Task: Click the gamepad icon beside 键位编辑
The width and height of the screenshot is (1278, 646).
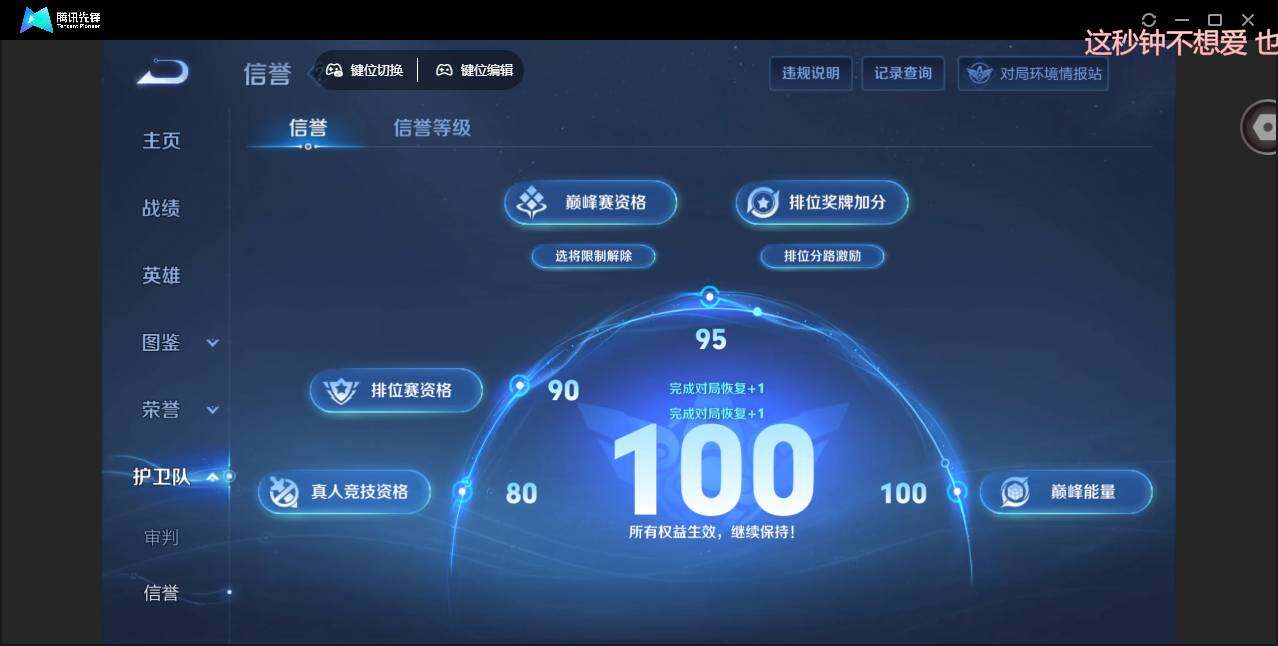Action: 444,70
